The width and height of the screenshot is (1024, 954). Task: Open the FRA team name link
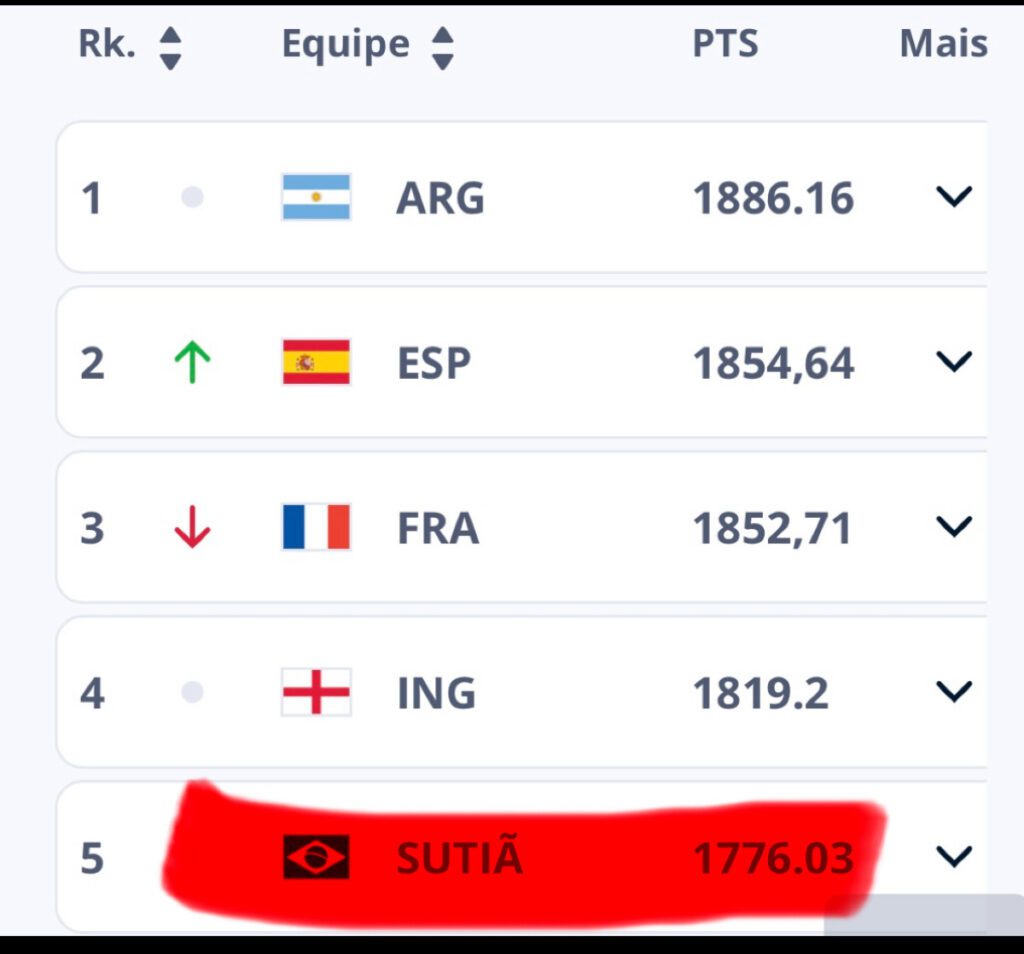point(438,528)
